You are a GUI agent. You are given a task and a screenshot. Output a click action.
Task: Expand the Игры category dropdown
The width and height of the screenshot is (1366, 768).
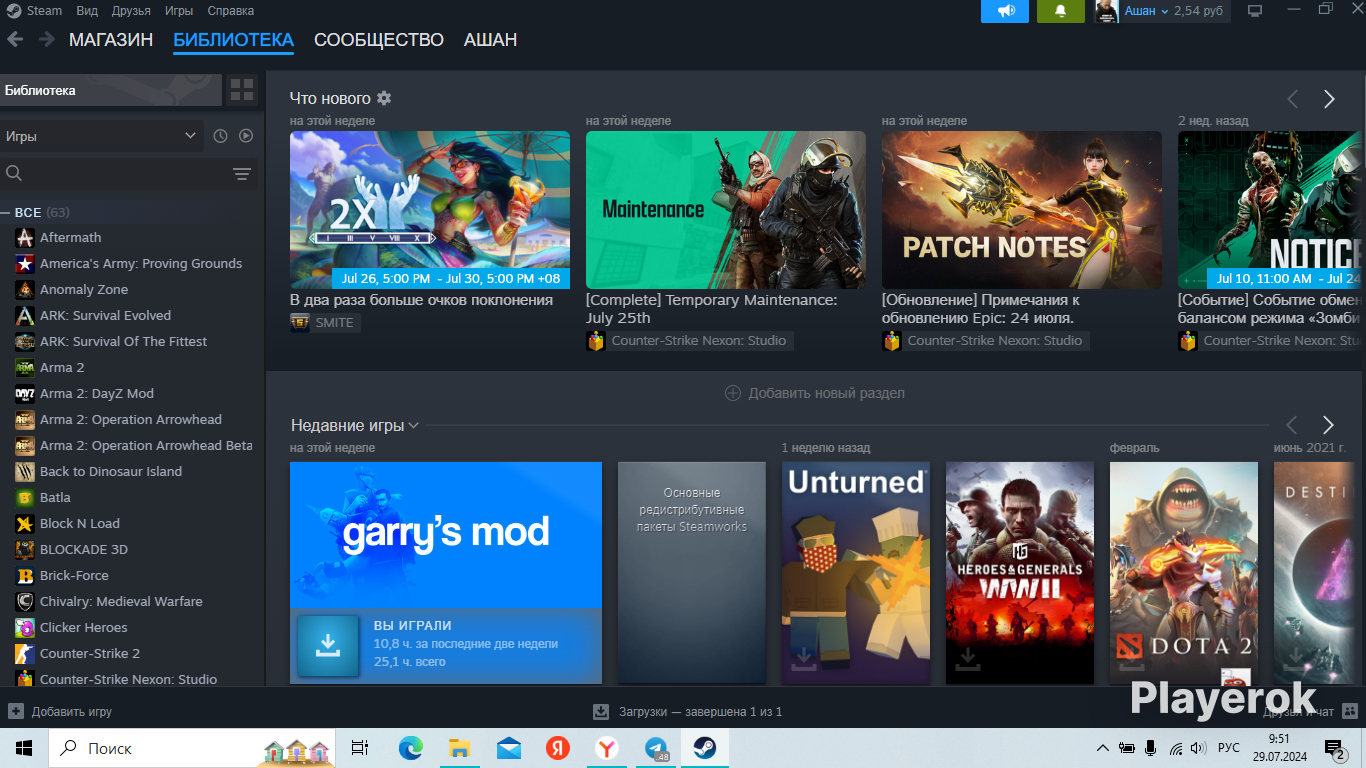coord(102,136)
